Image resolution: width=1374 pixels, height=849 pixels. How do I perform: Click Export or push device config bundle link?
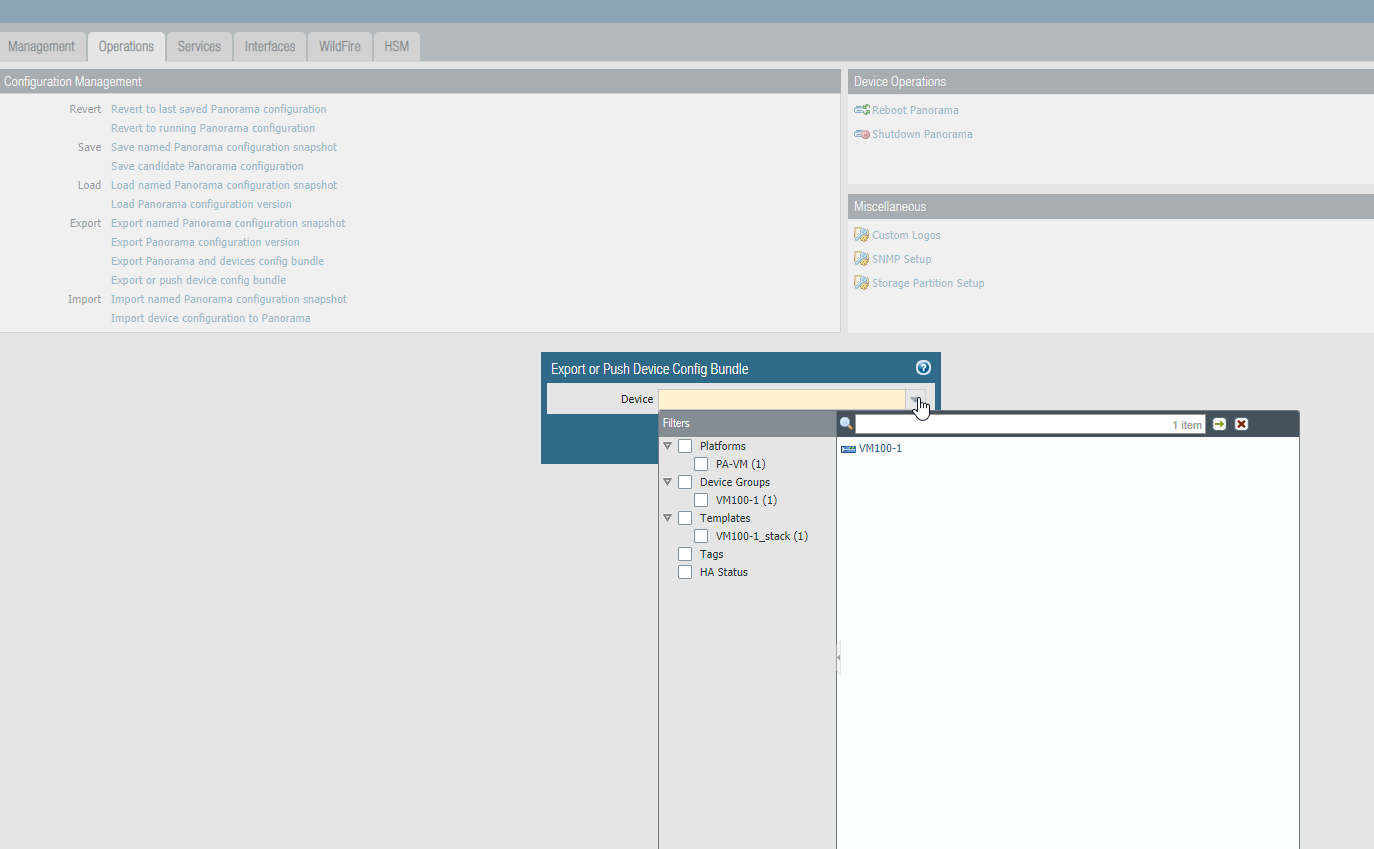point(198,280)
